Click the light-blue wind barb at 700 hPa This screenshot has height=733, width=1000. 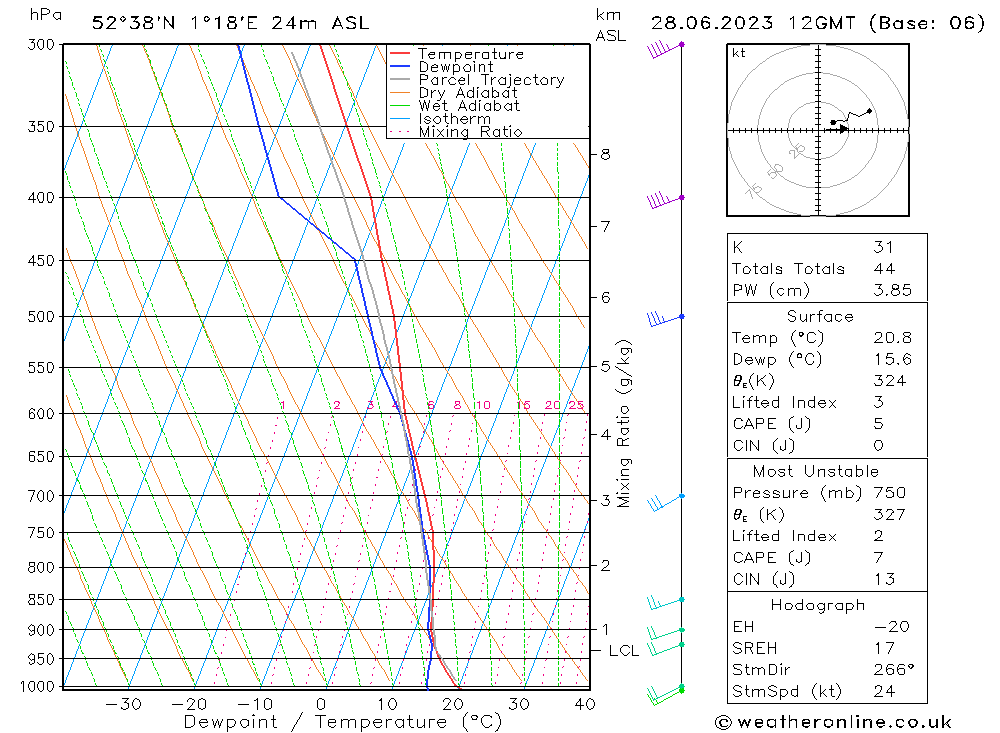665,502
